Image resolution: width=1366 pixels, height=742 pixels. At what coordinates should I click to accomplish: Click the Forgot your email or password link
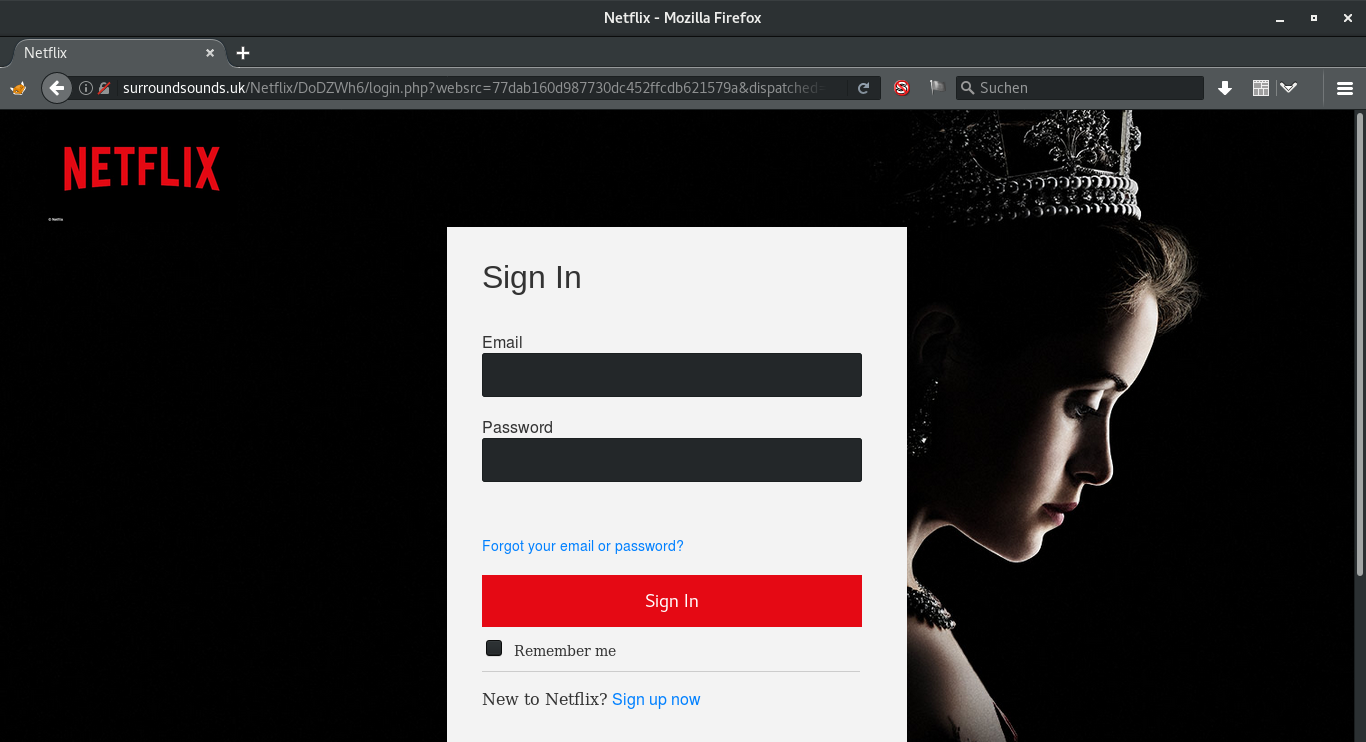click(582, 546)
